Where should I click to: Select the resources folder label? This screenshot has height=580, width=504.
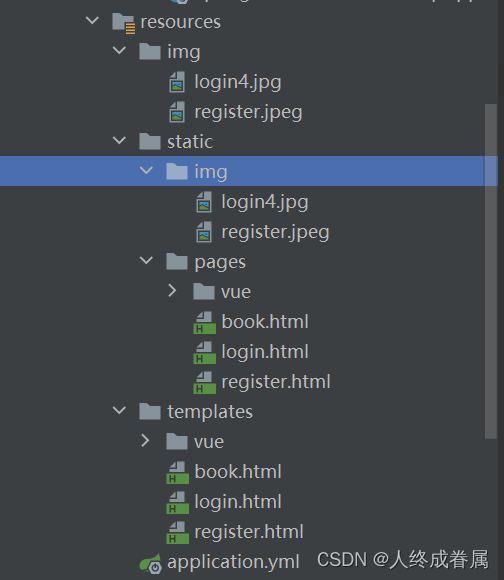point(180,22)
